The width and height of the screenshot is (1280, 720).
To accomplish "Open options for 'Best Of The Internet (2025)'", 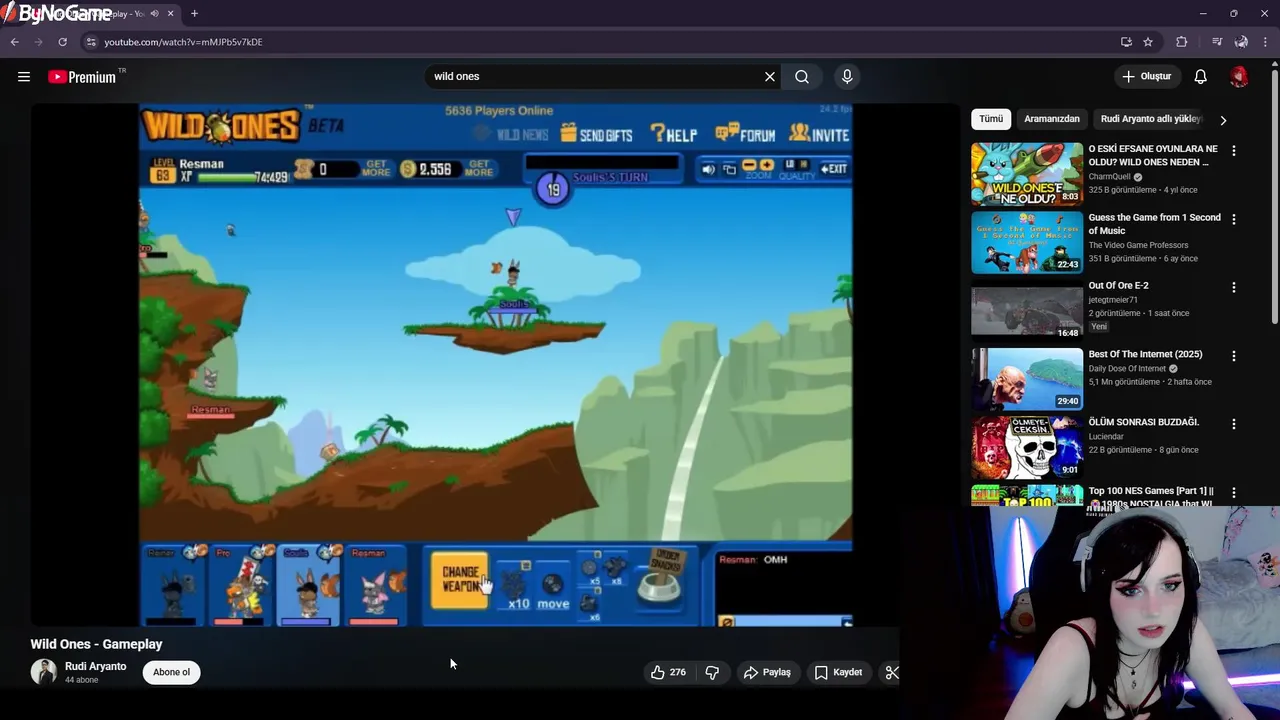I will pos(1233,355).
